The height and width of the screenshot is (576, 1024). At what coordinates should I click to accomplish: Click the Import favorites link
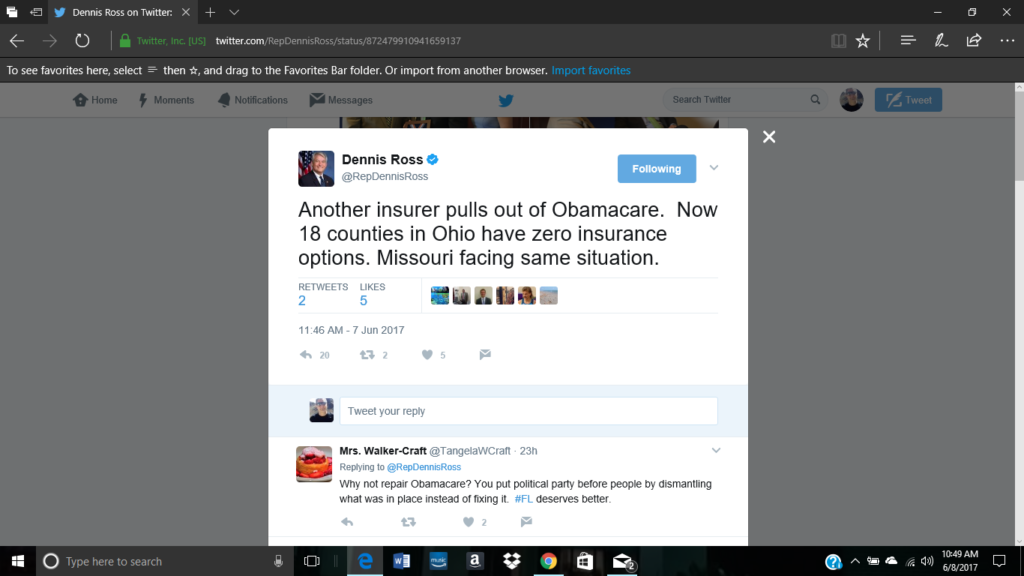coord(591,71)
